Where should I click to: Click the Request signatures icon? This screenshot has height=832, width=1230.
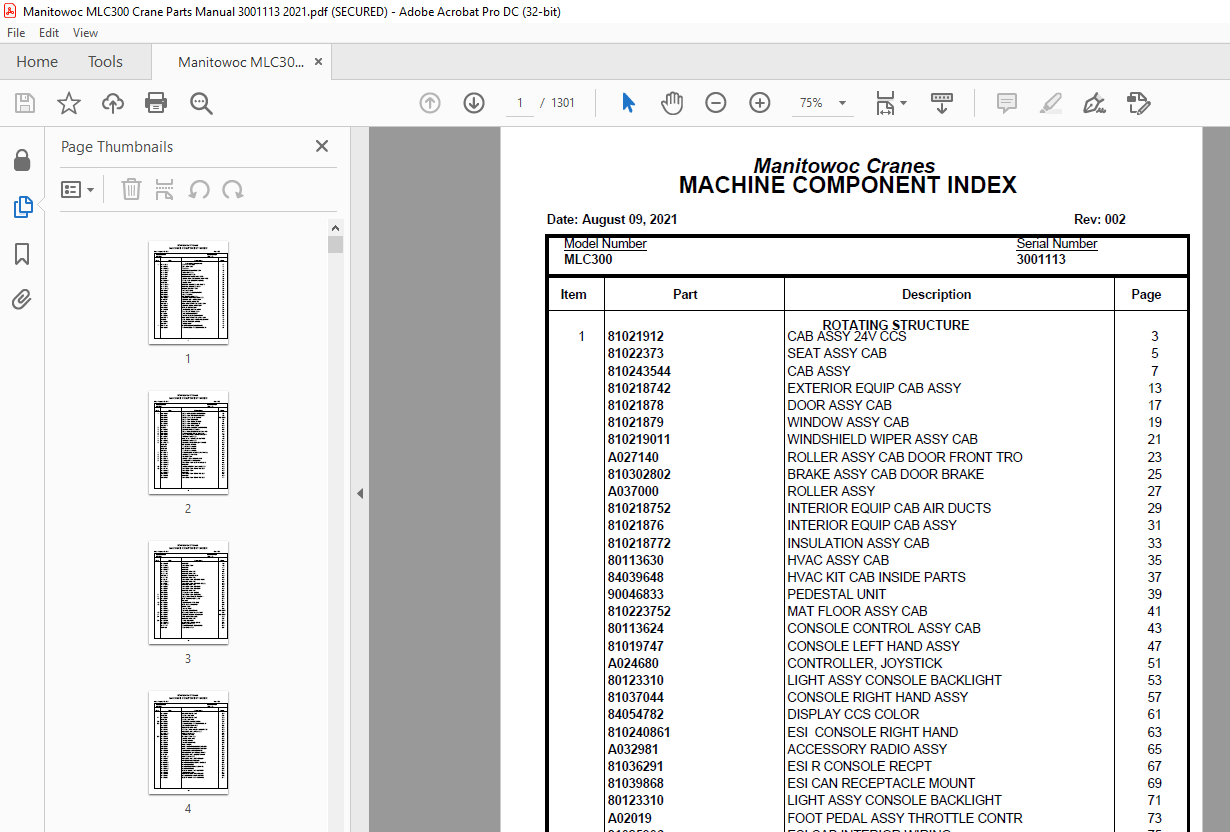[x=1138, y=103]
